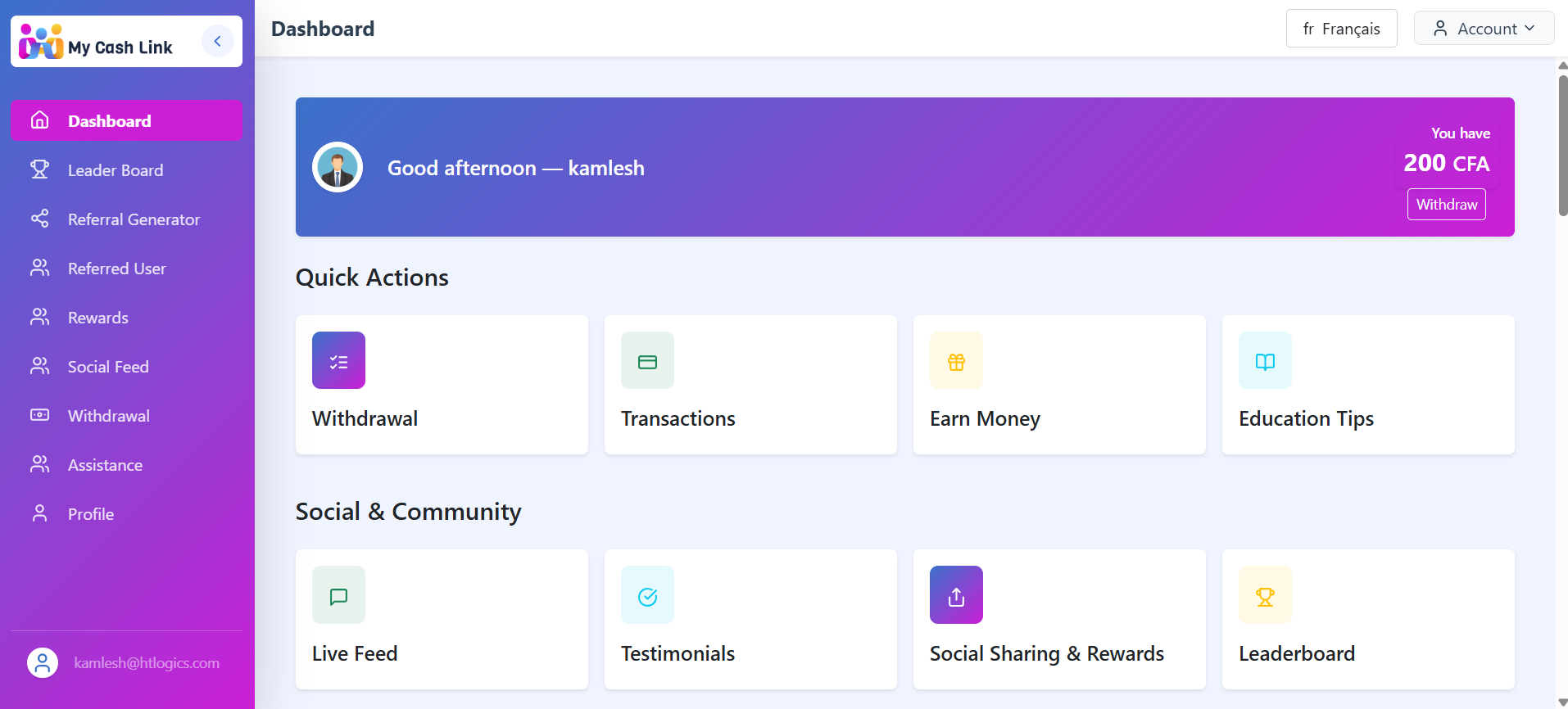Viewport: 1568px width, 709px height.
Task: Collapse the sidebar with the chevron button
Action: tap(217, 41)
